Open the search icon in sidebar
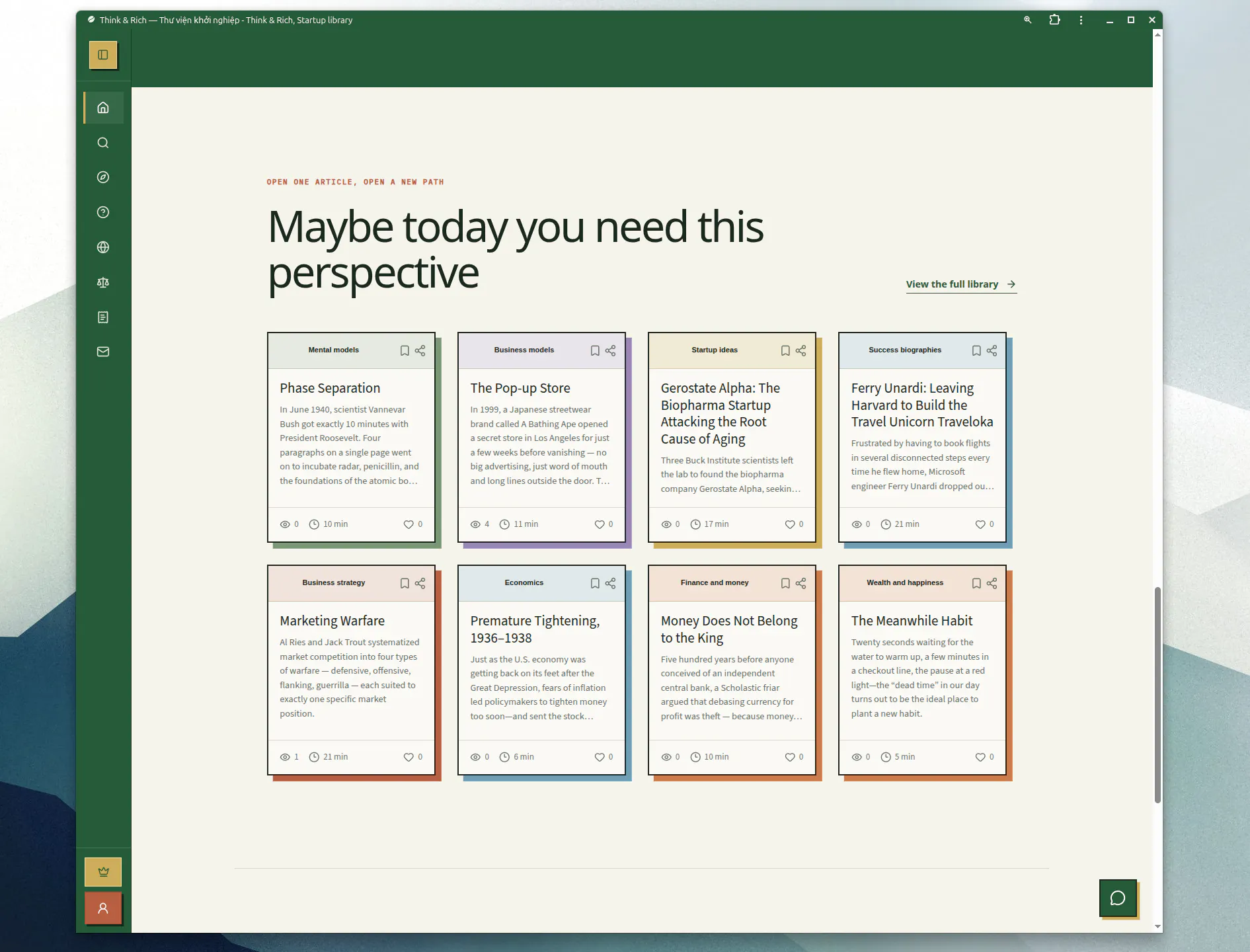The height and width of the screenshot is (952, 1250). [103, 143]
